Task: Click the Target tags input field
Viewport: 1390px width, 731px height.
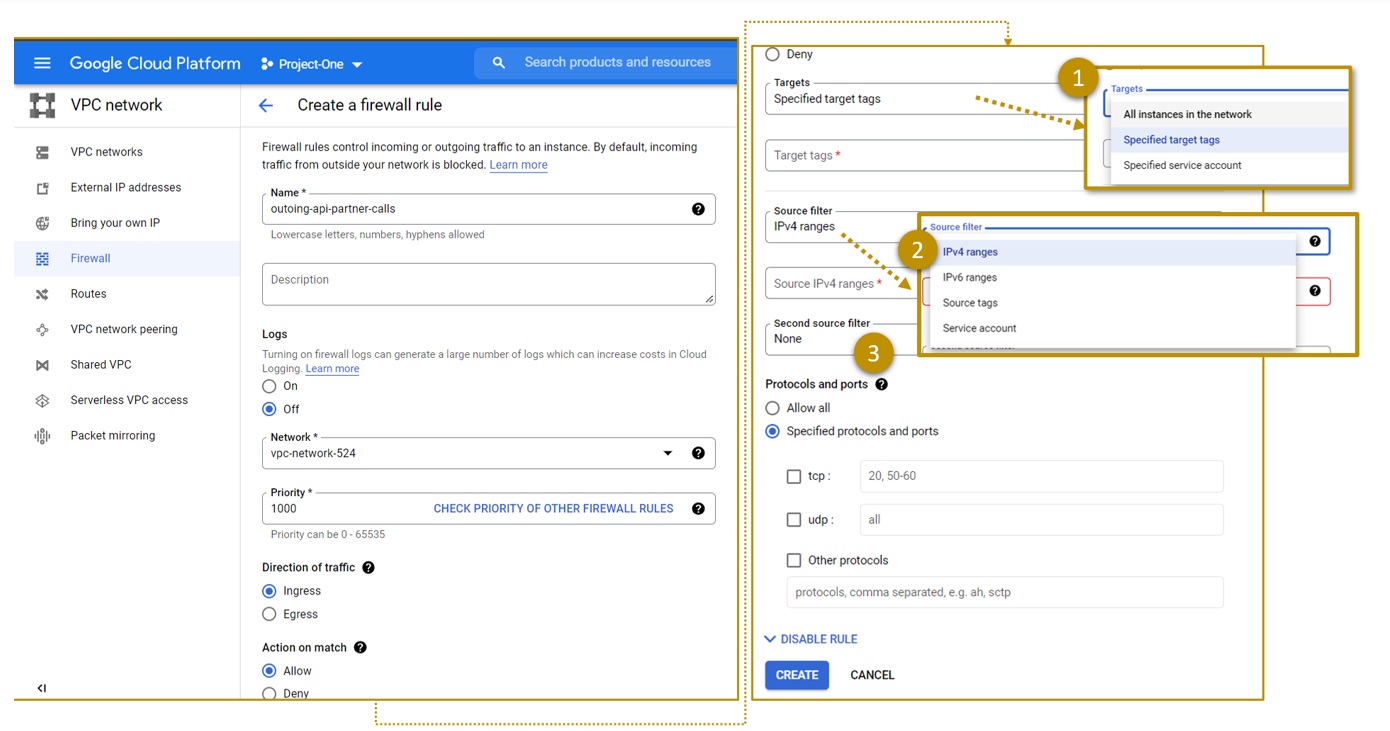Action: click(925, 156)
